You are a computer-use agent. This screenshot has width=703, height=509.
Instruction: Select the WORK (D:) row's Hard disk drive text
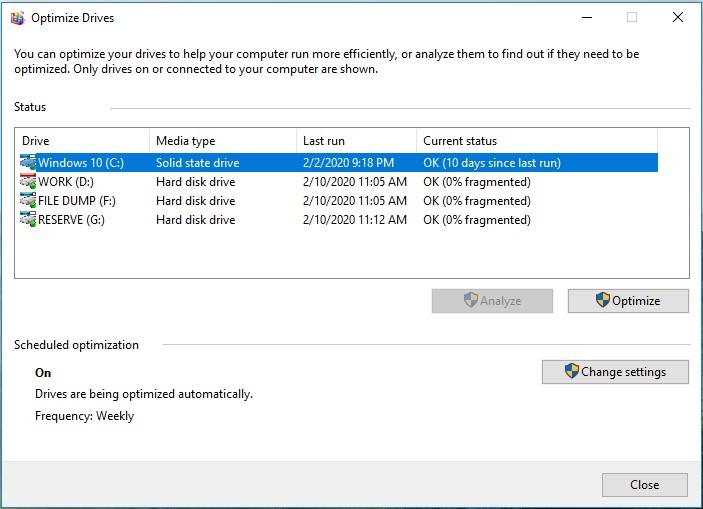[x=195, y=182]
